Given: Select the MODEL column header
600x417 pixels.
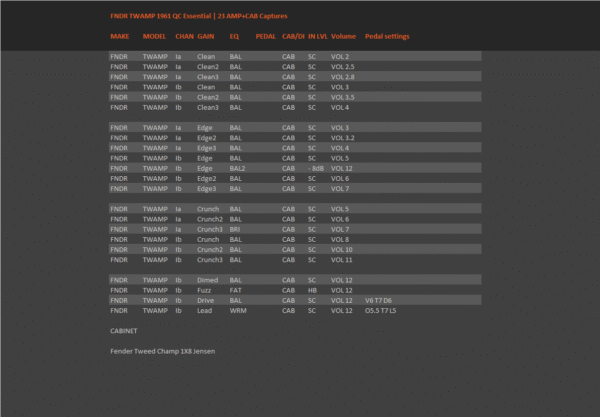Looking at the screenshot, I should 155,37.
